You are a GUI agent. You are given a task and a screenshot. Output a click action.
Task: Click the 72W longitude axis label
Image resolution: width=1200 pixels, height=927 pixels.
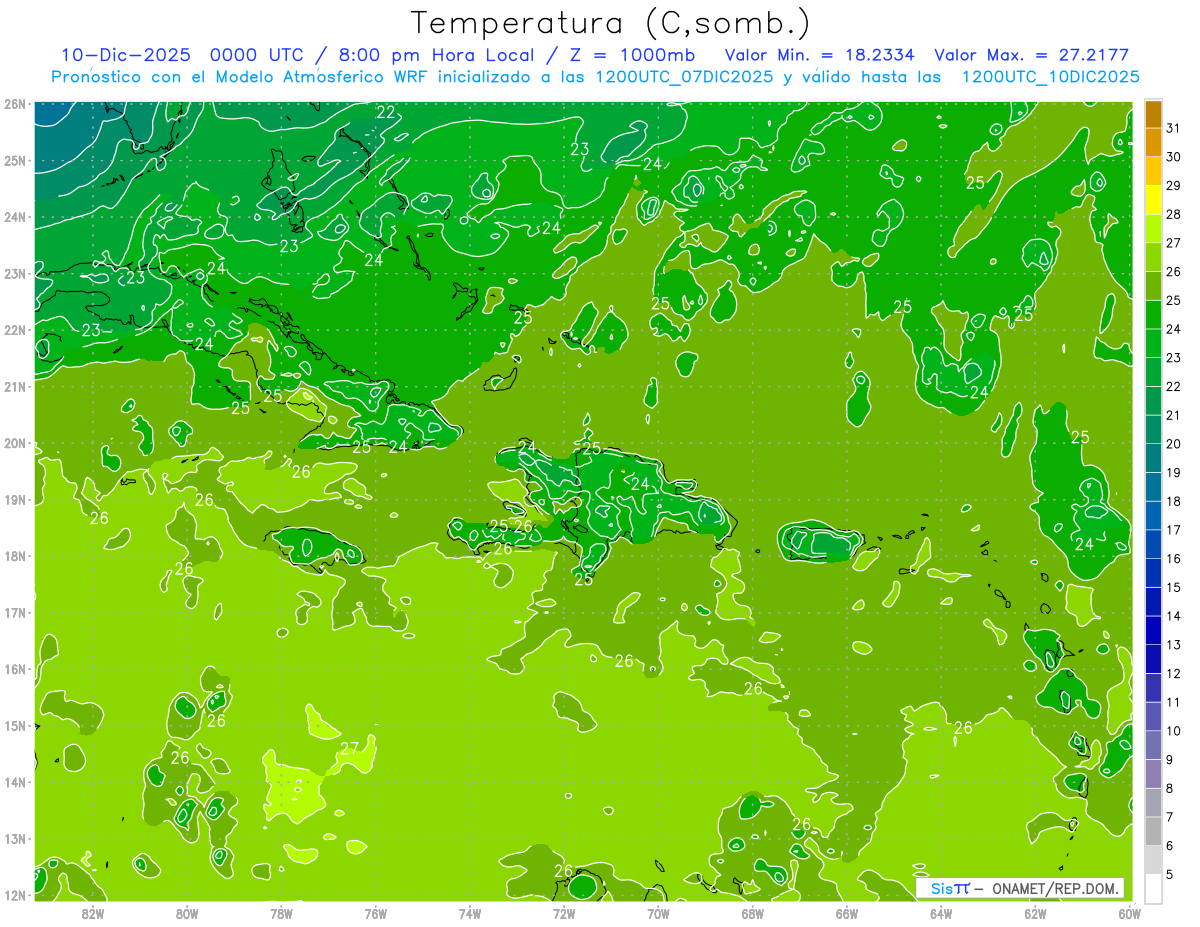(563, 913)
